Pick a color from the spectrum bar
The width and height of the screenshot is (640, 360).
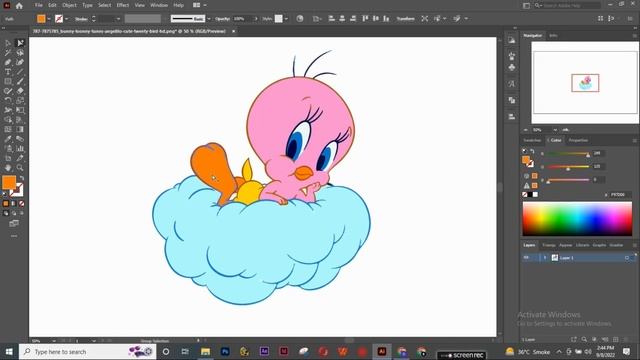(577, 219)
